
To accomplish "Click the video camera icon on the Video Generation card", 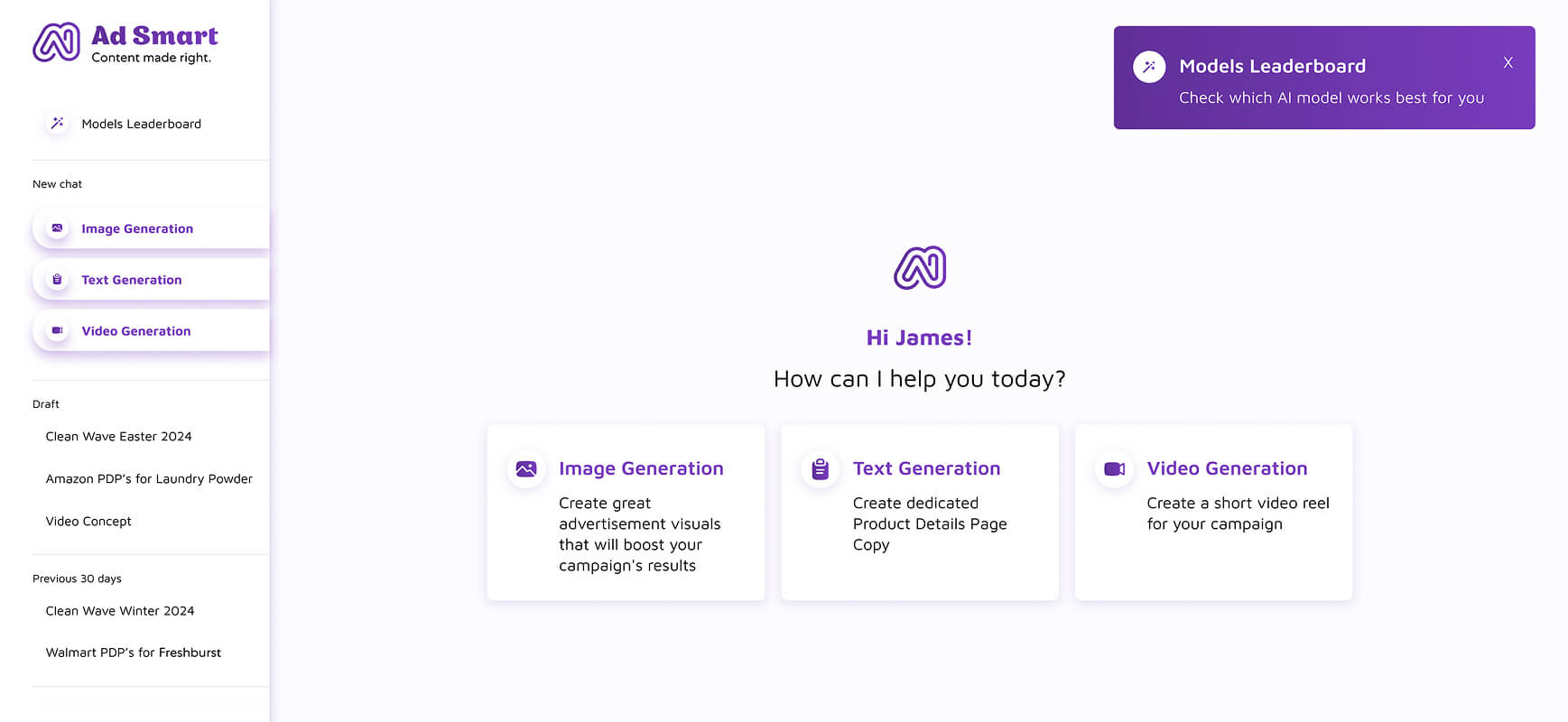I will 1114,469.
